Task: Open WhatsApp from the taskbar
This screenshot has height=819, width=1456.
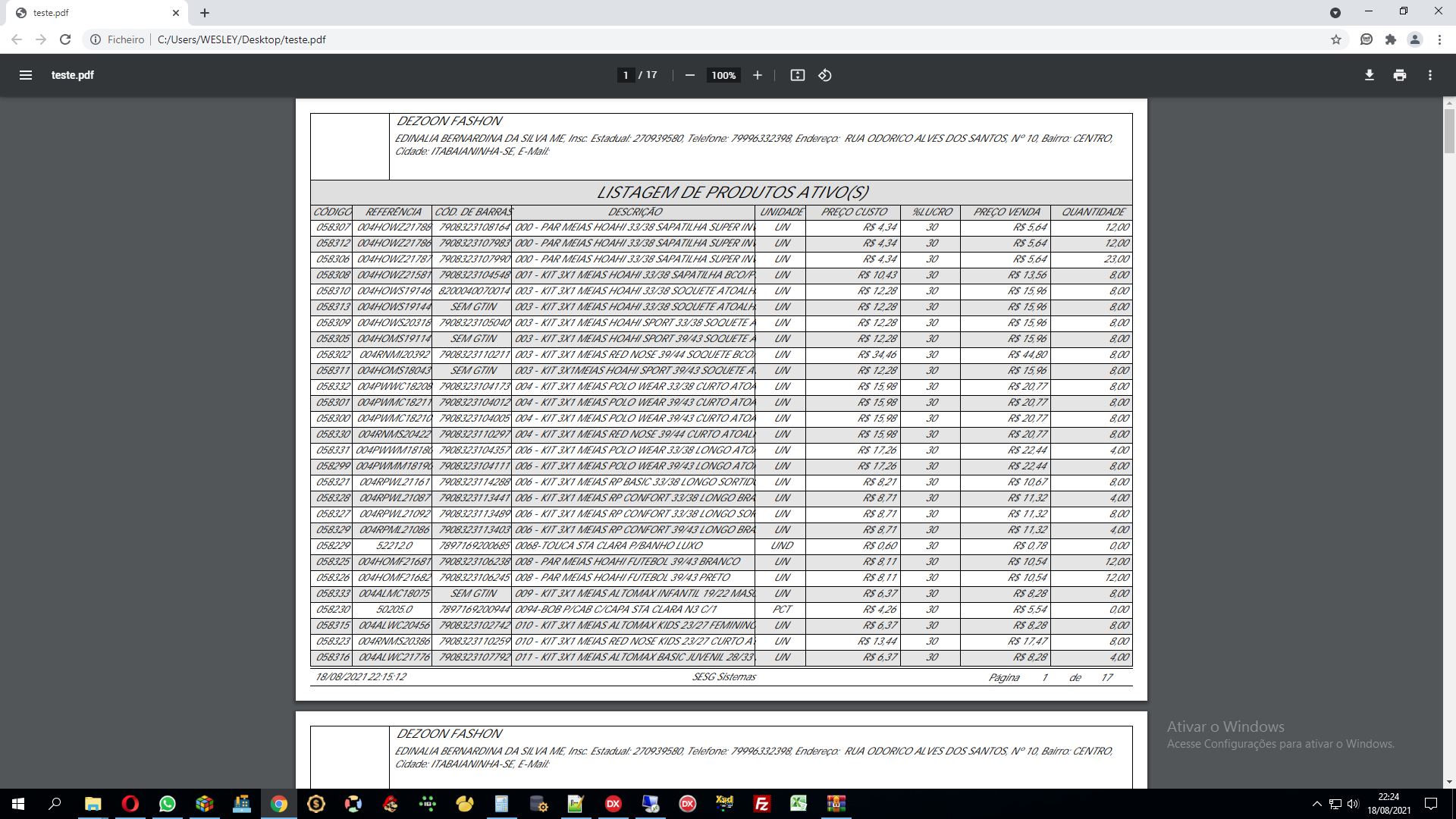Action: click(168, 804)
